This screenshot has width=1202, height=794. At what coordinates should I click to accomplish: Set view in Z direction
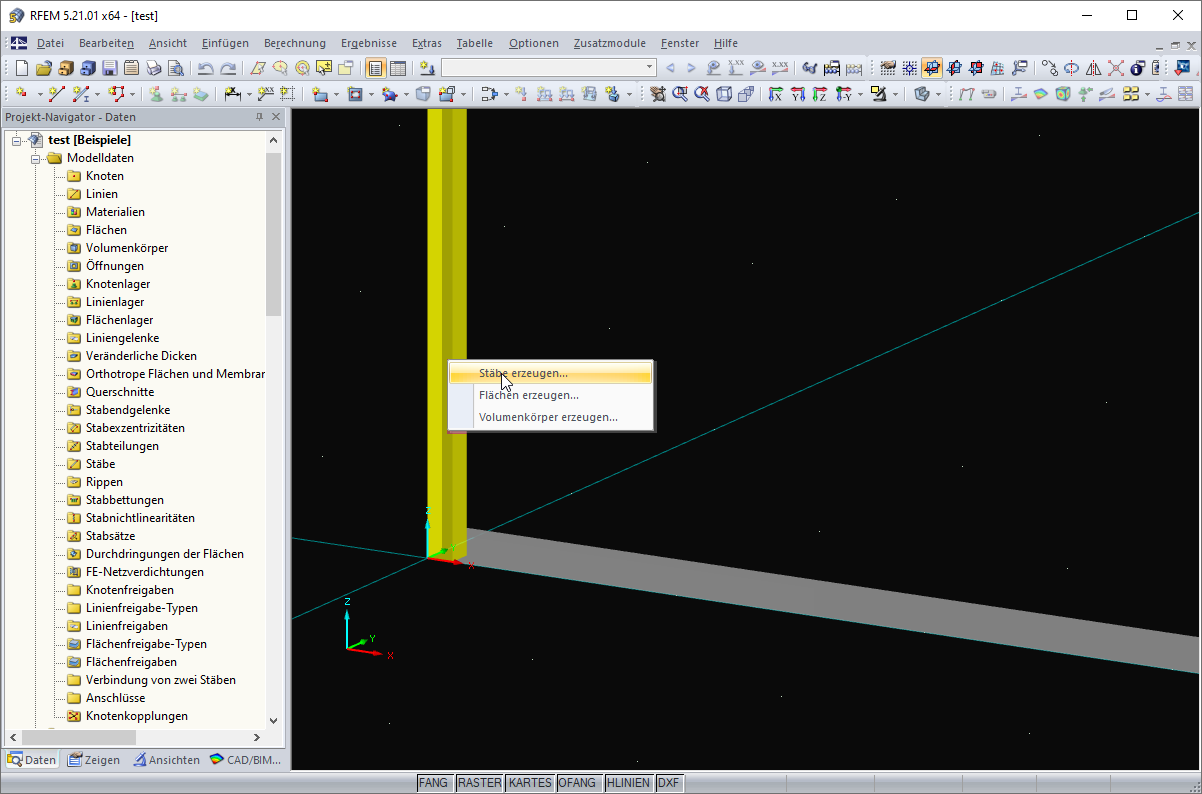click(x=819, y=93)
